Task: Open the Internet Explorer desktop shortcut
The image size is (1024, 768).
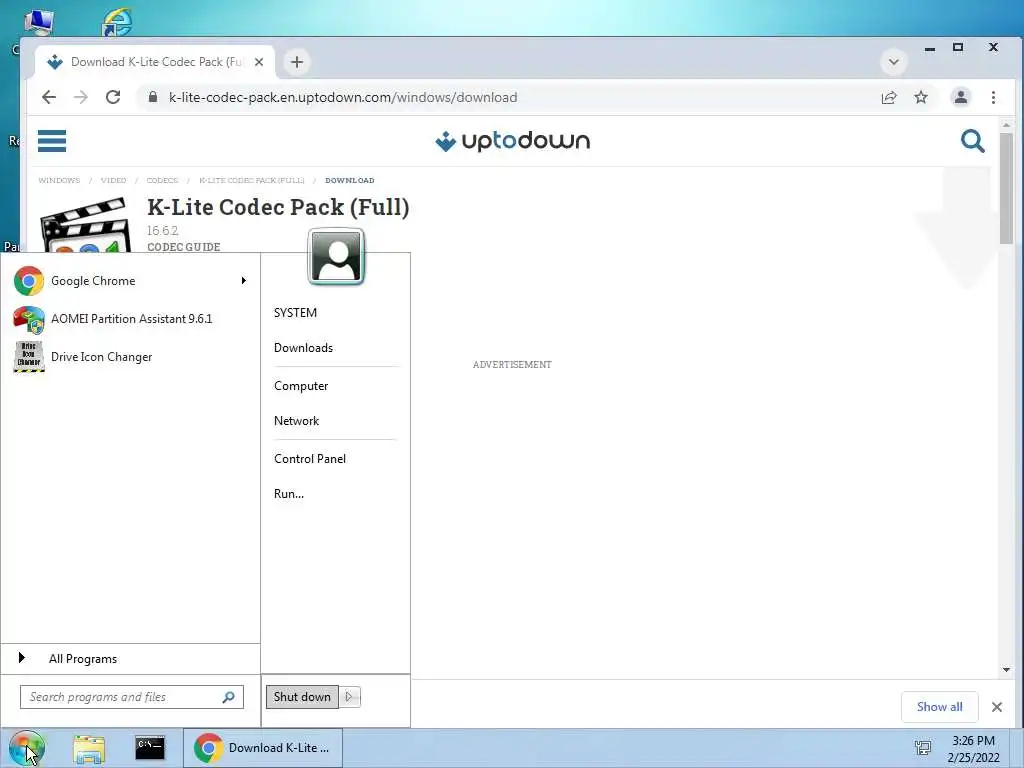Action: pos(117,22)
